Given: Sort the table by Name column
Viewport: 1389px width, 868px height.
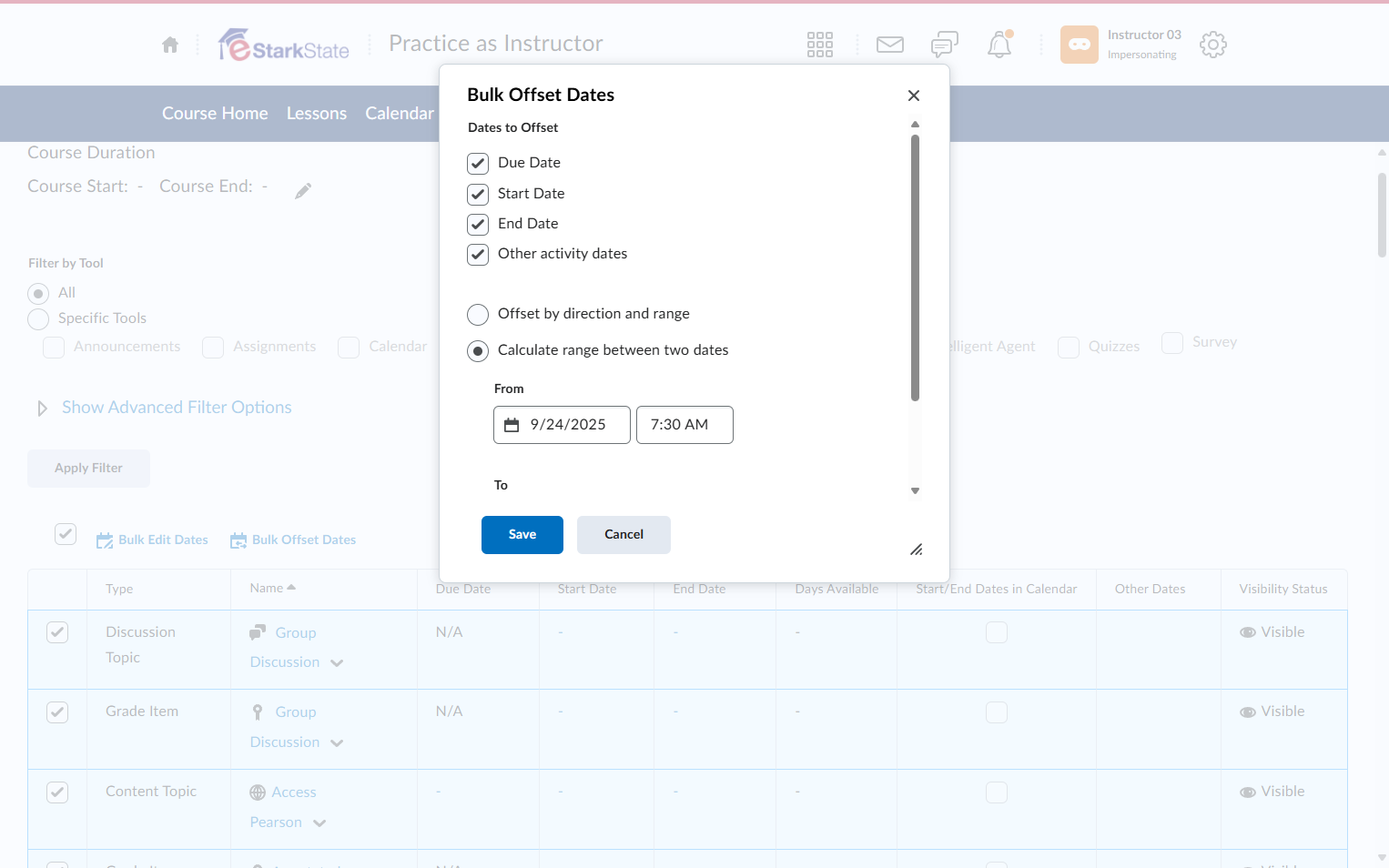Looking at the screenshot, I should coord(273,589).
